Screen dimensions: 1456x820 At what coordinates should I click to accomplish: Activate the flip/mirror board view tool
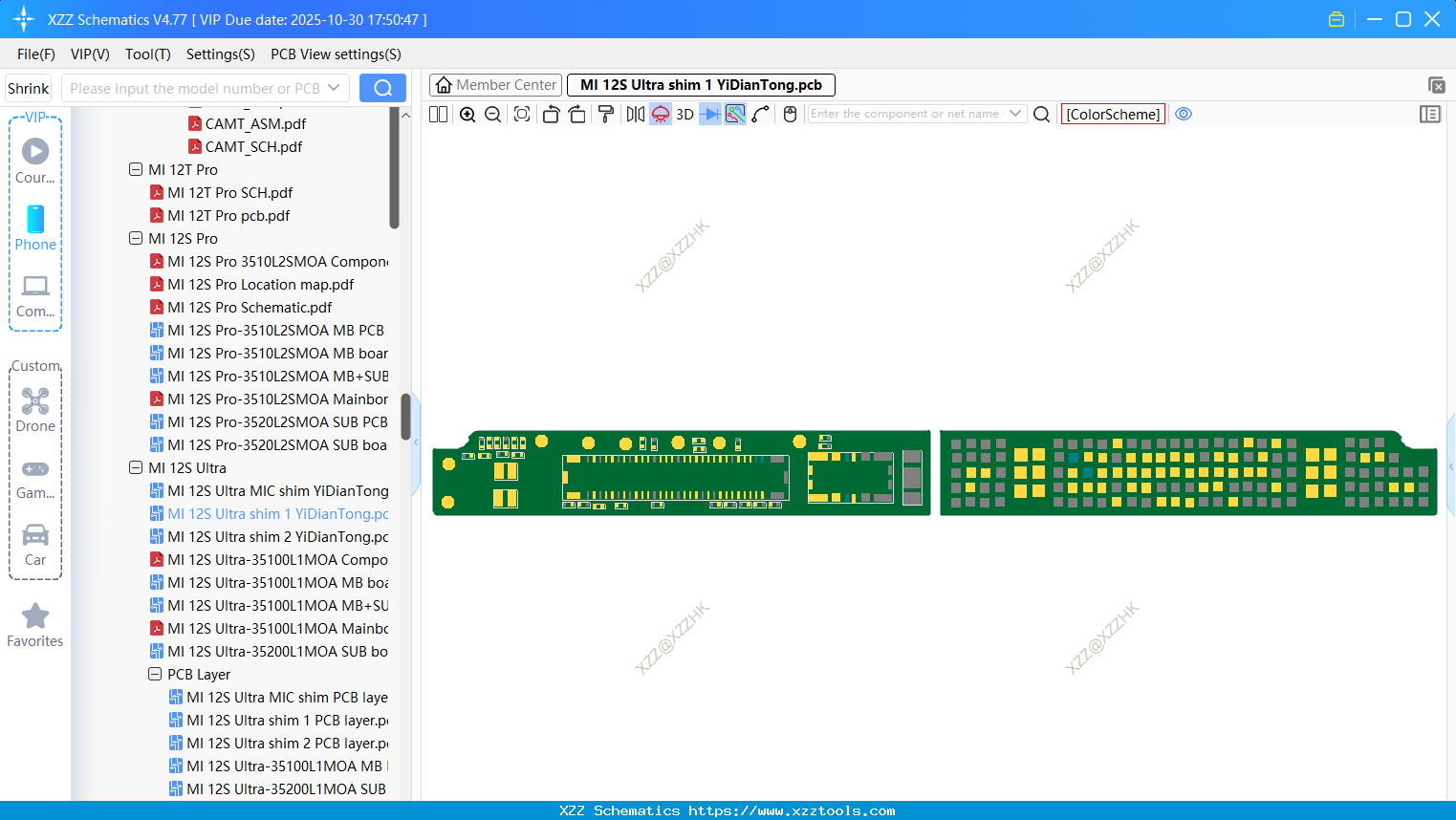pos(635,114)
